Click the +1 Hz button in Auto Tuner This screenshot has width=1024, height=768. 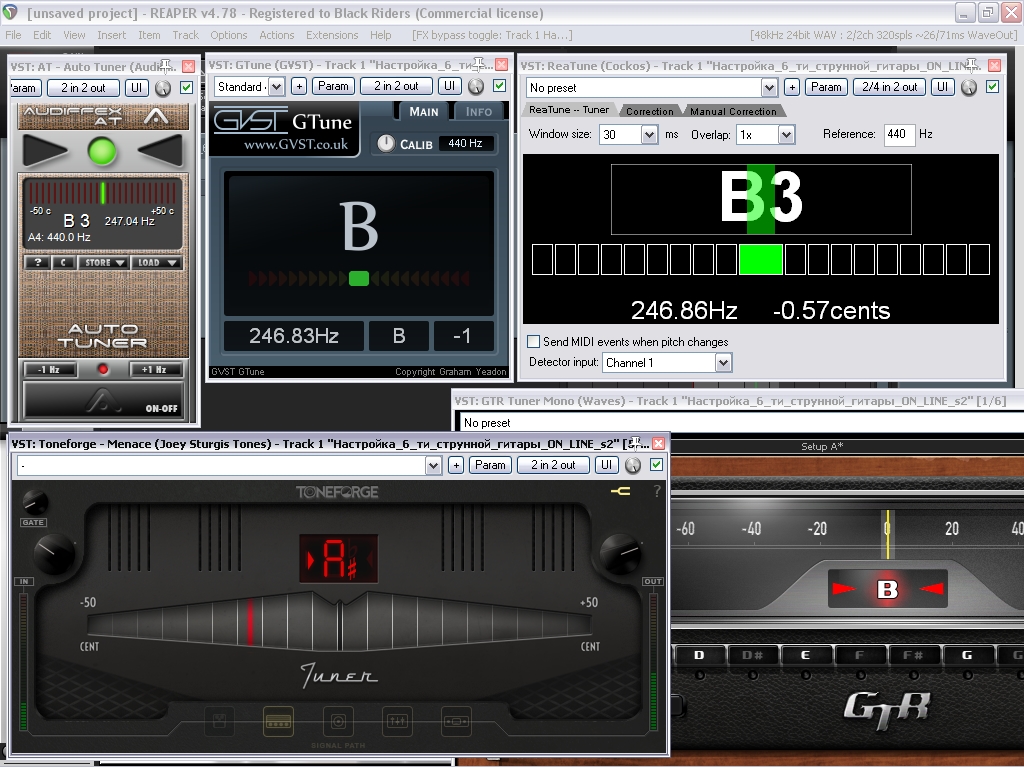[x=154, y=370]
